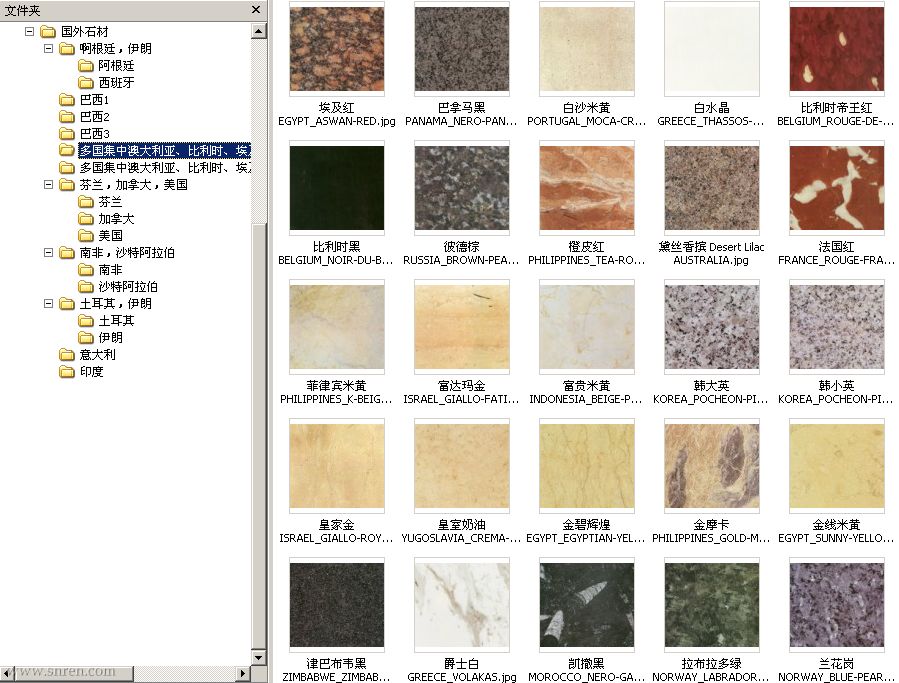Select the 韩小英 granite thumbnail
Screen dimensions: 899x683
coord(837,327)
